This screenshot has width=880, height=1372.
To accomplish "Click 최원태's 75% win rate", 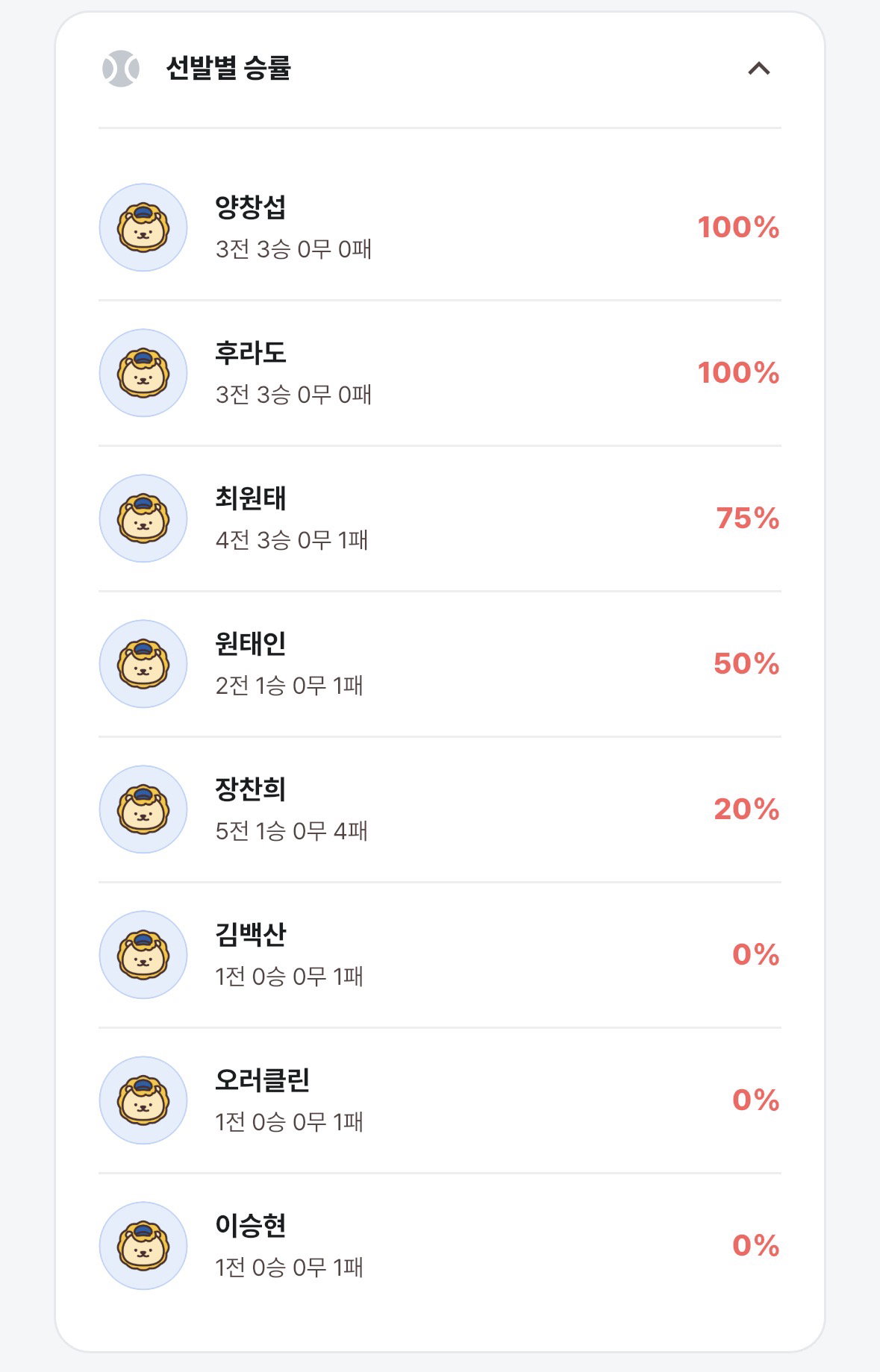I will click(747, 519).
